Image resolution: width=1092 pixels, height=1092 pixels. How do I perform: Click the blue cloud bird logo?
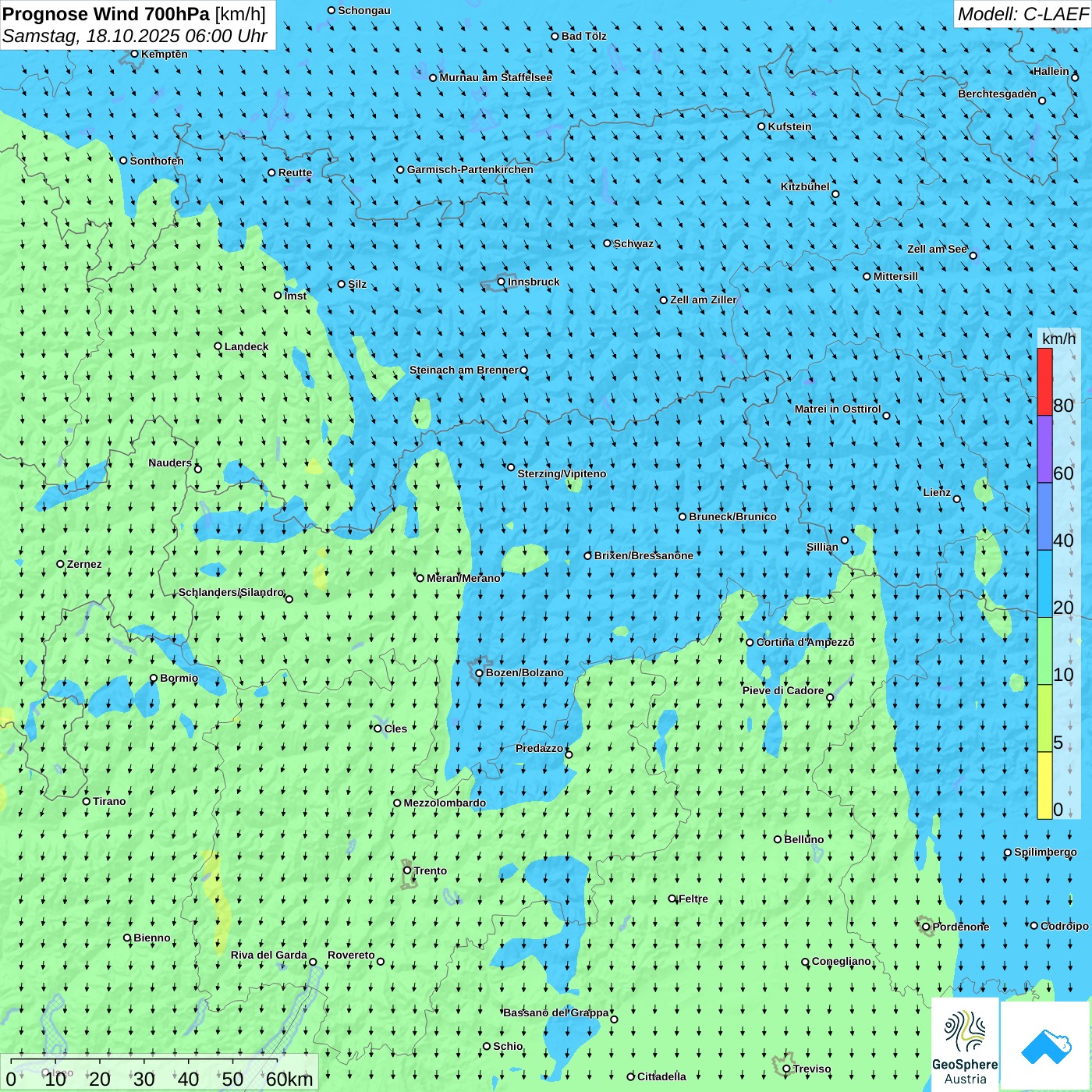[1046, 1046]
